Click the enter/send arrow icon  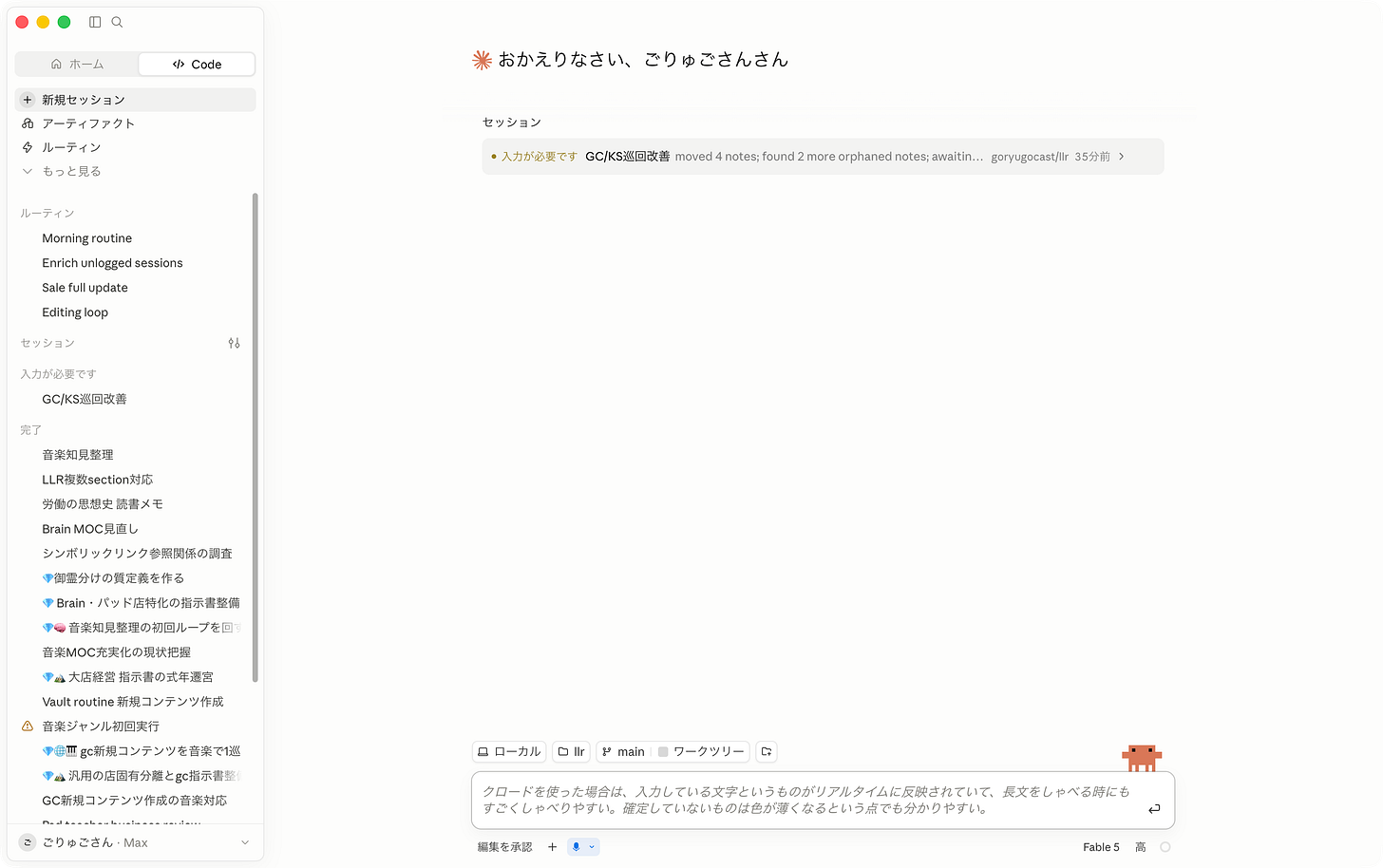click(1154, 808)
